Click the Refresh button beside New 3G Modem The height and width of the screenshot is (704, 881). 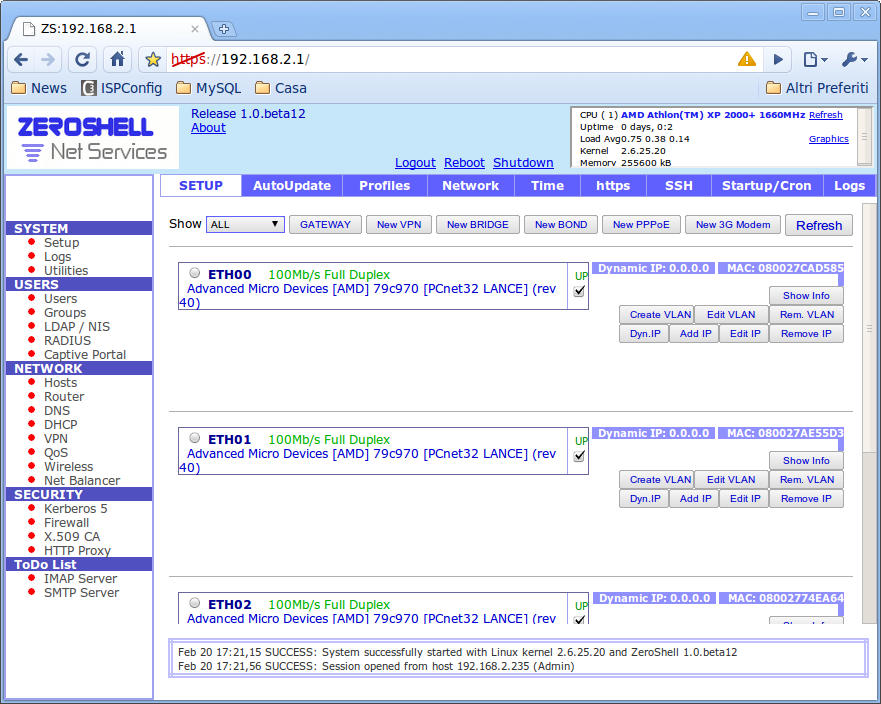pyautogui.click(x=819, y=225)
